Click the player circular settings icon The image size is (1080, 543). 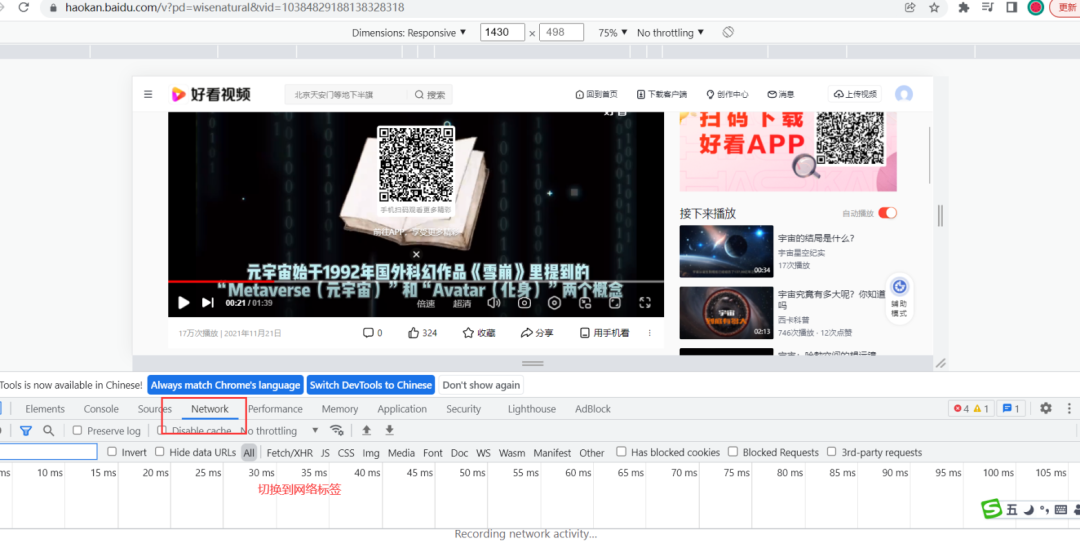tap(554, 303)
